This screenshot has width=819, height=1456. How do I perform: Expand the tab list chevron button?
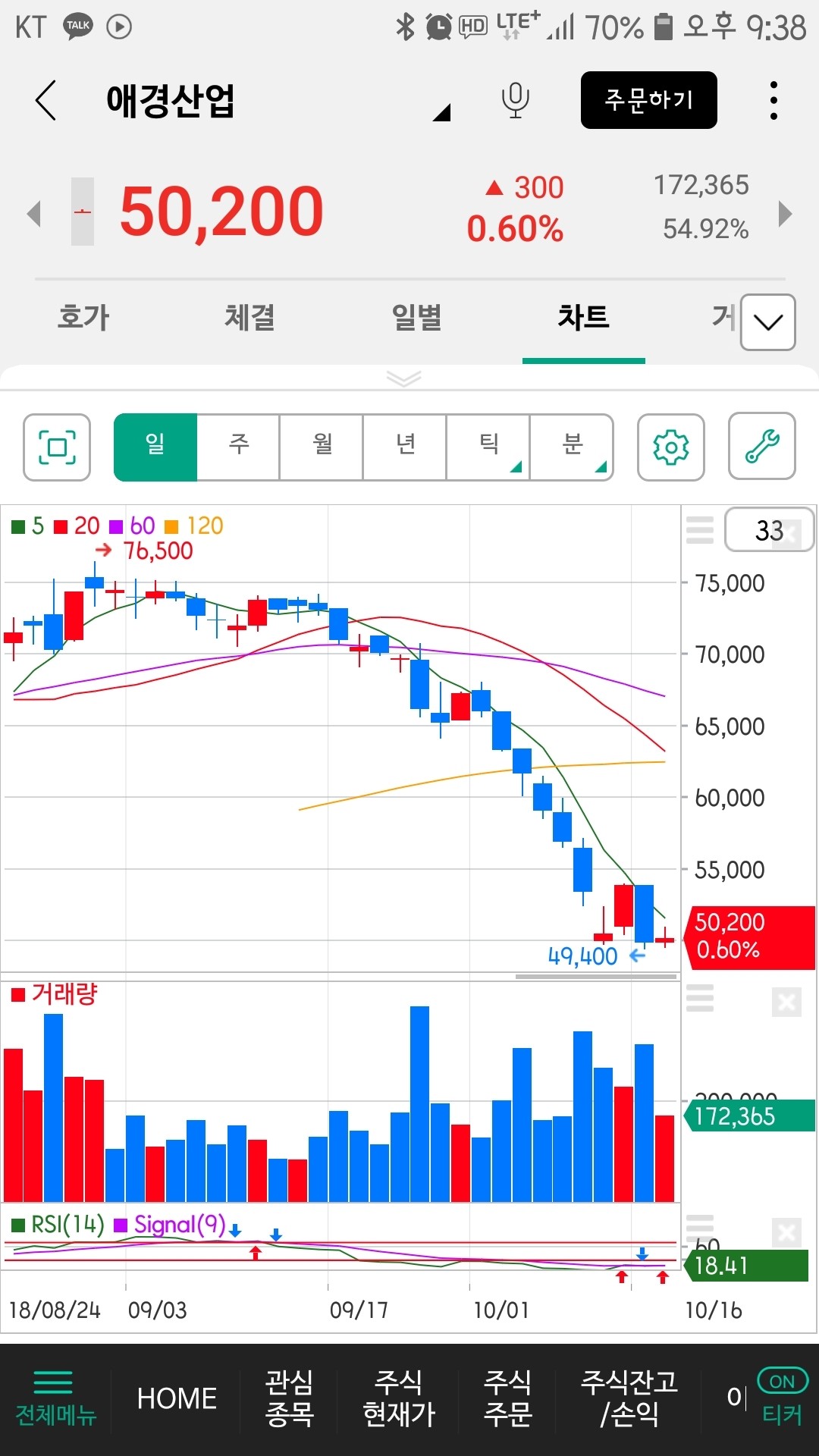click(x=767, y=322)
